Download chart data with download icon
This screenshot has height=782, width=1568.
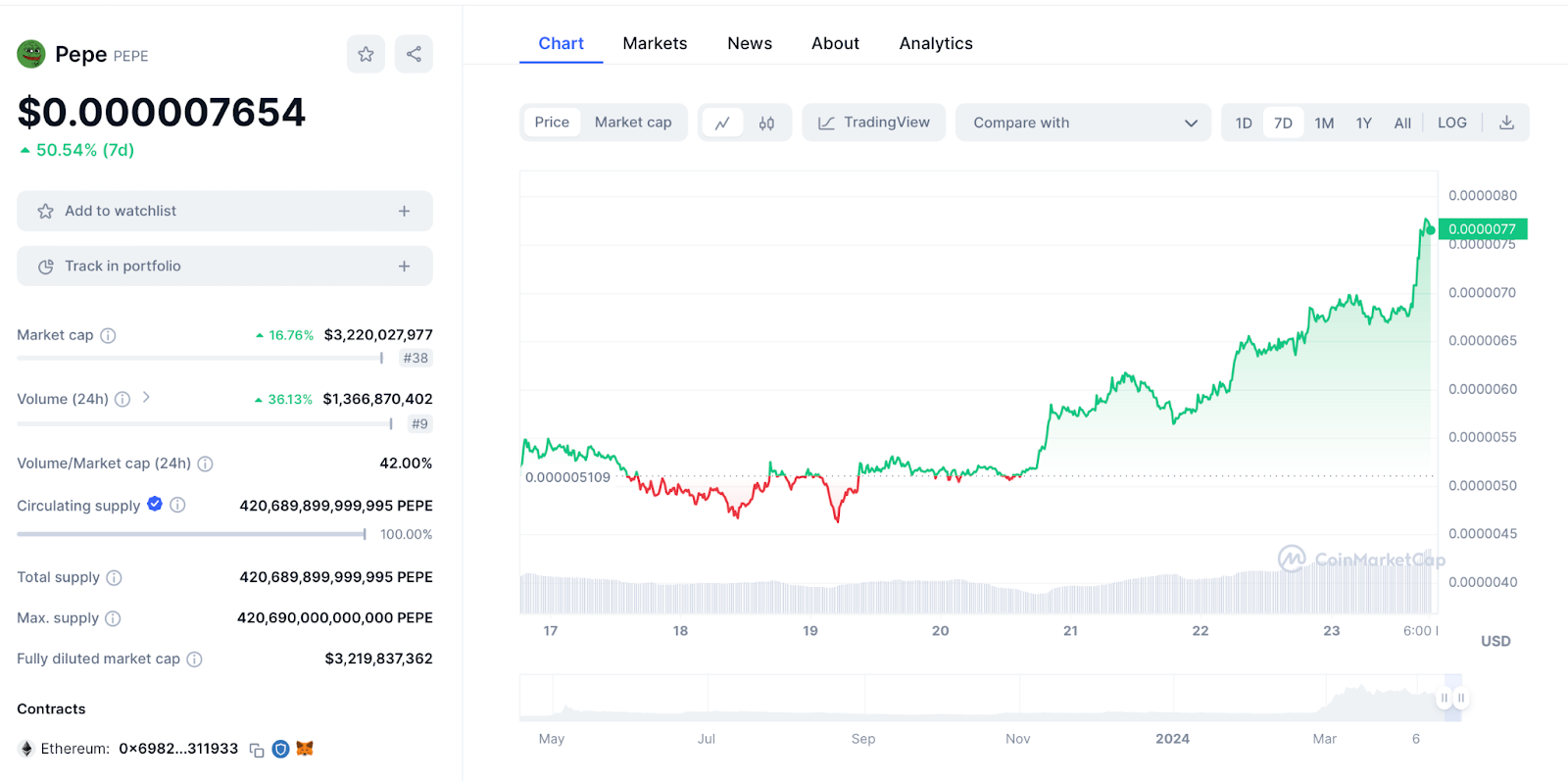pyautogui.click(x=1507, y=122)
